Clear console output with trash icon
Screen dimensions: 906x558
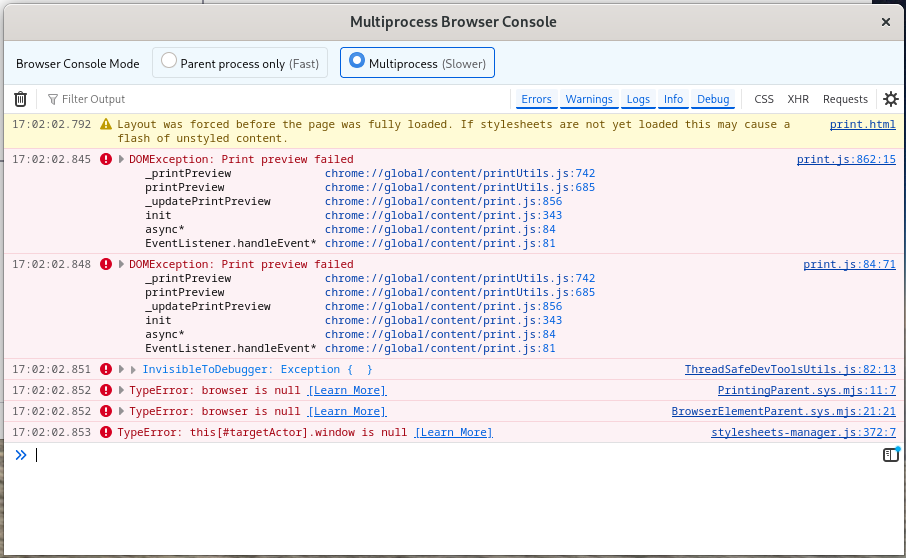[20, 99]
